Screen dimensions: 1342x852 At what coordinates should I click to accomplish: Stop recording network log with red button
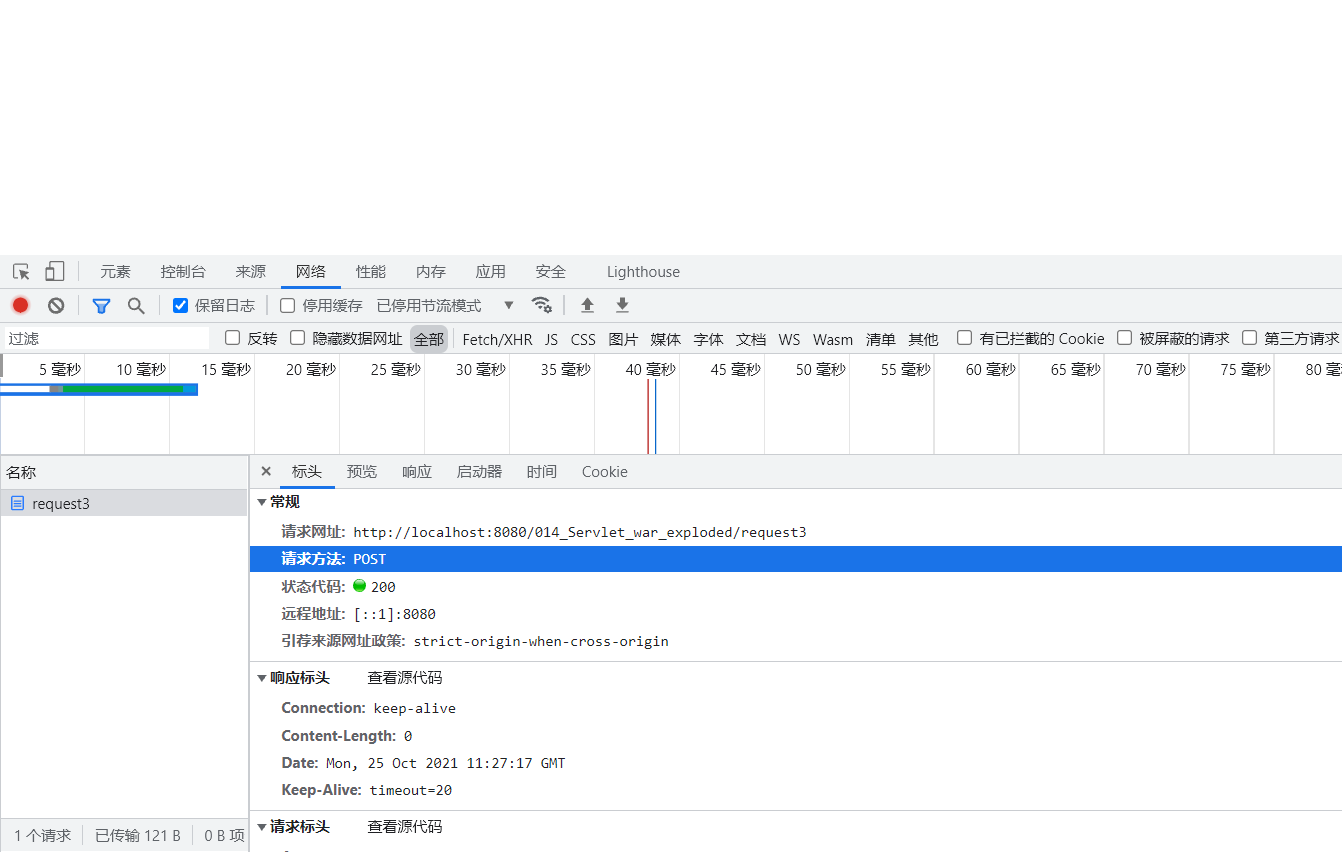tap(20, 305)
